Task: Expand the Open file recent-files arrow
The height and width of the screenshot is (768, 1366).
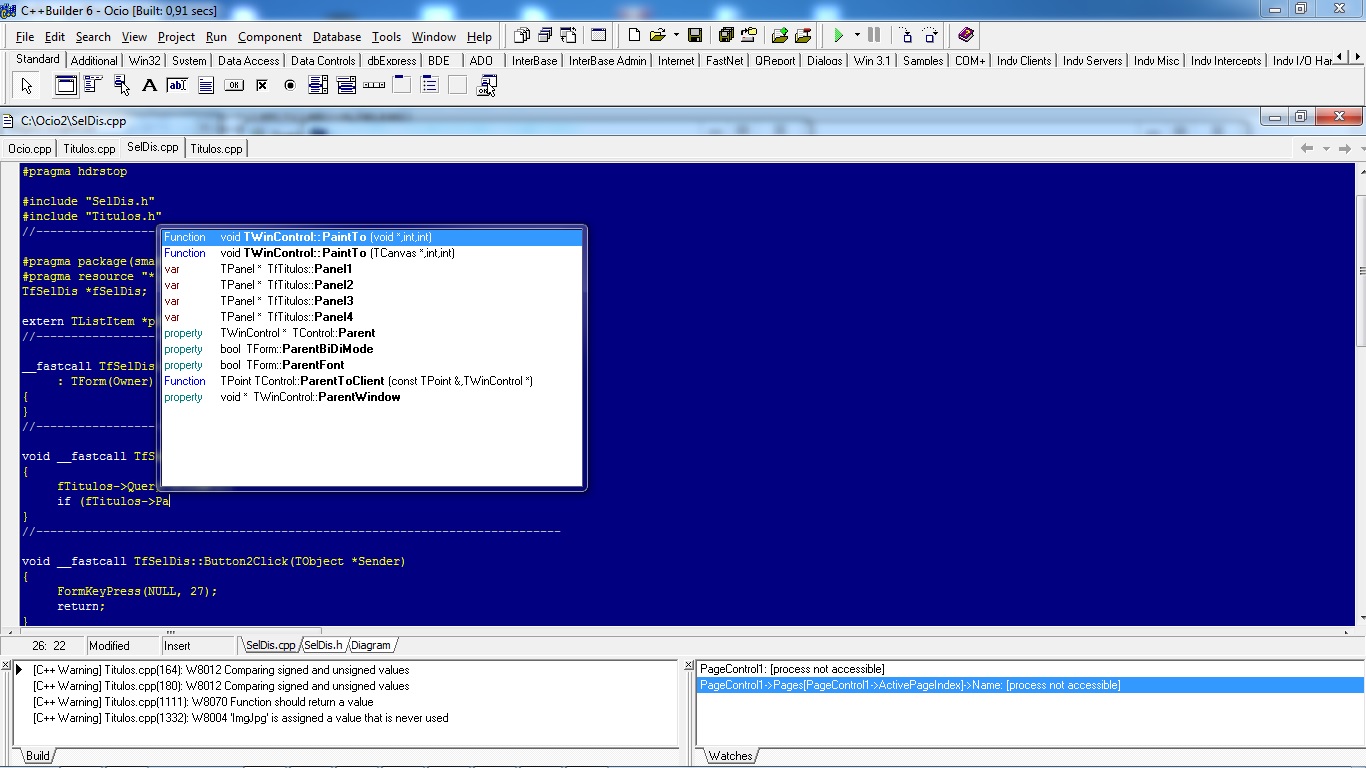Action: tap(676, 36)
